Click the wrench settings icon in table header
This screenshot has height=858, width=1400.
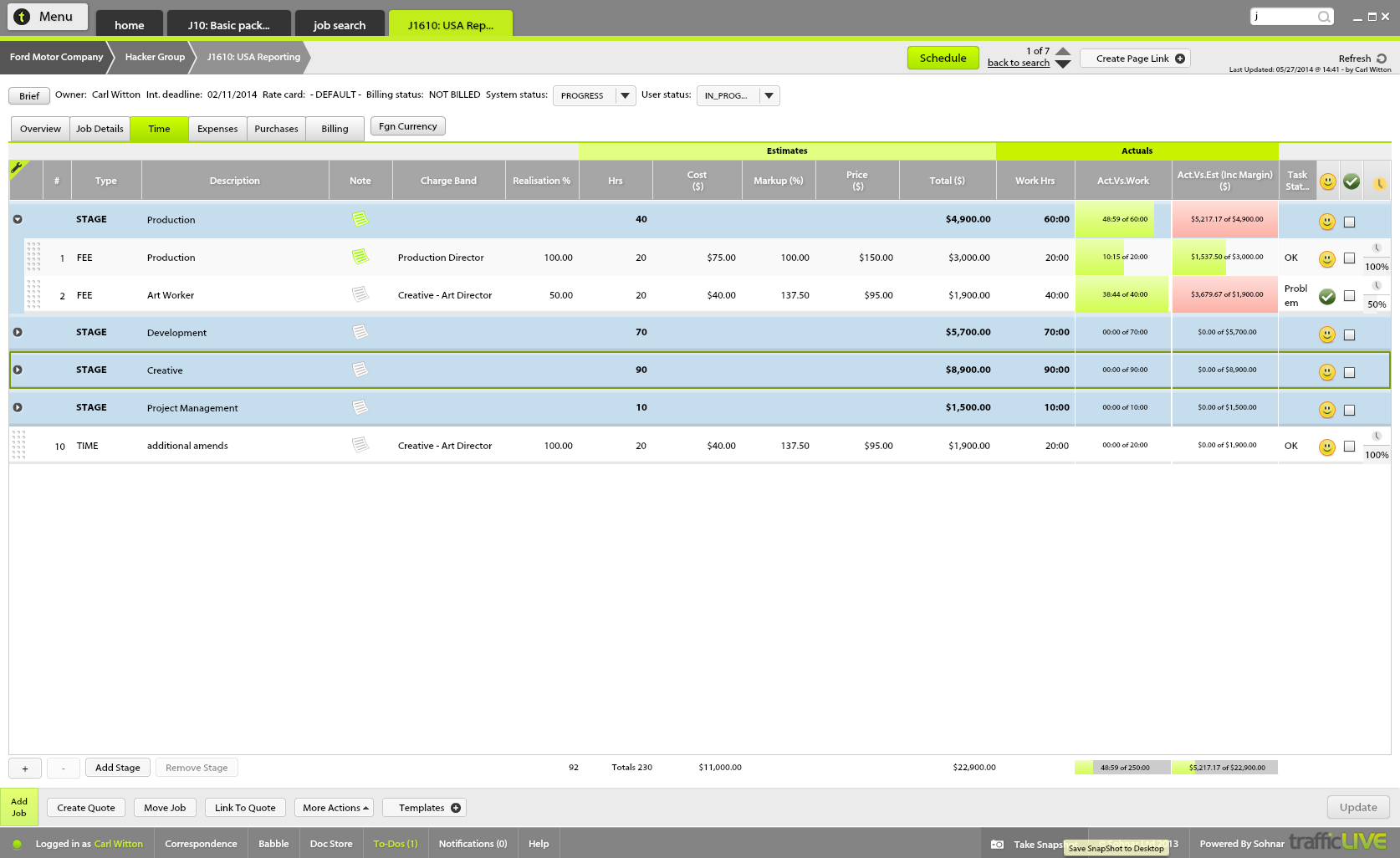(x=17, y=168)
